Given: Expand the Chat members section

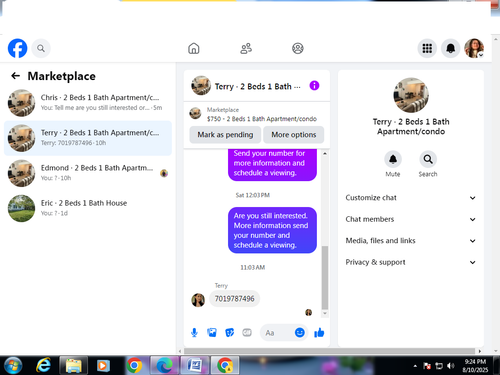Looking at the screenshot, I should (411, 219).
